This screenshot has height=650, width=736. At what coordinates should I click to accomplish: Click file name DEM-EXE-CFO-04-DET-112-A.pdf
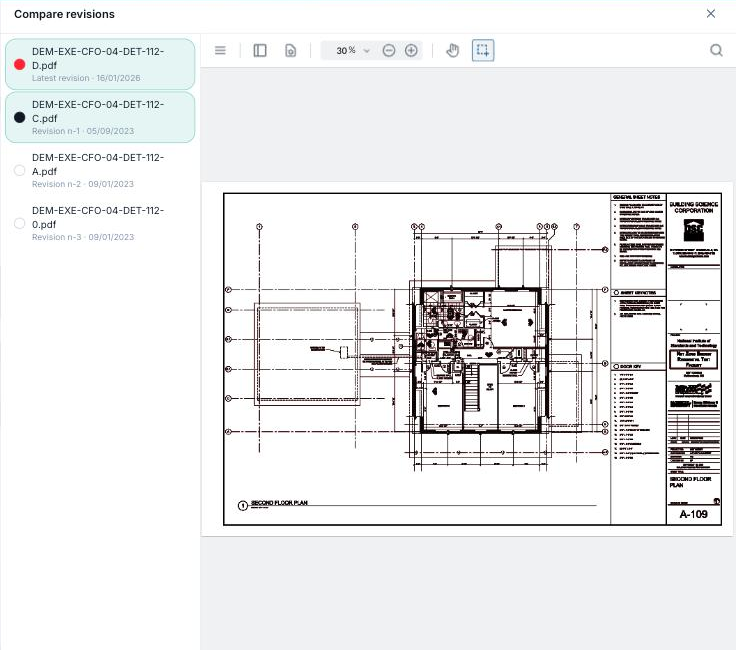[x=98, y=164]
